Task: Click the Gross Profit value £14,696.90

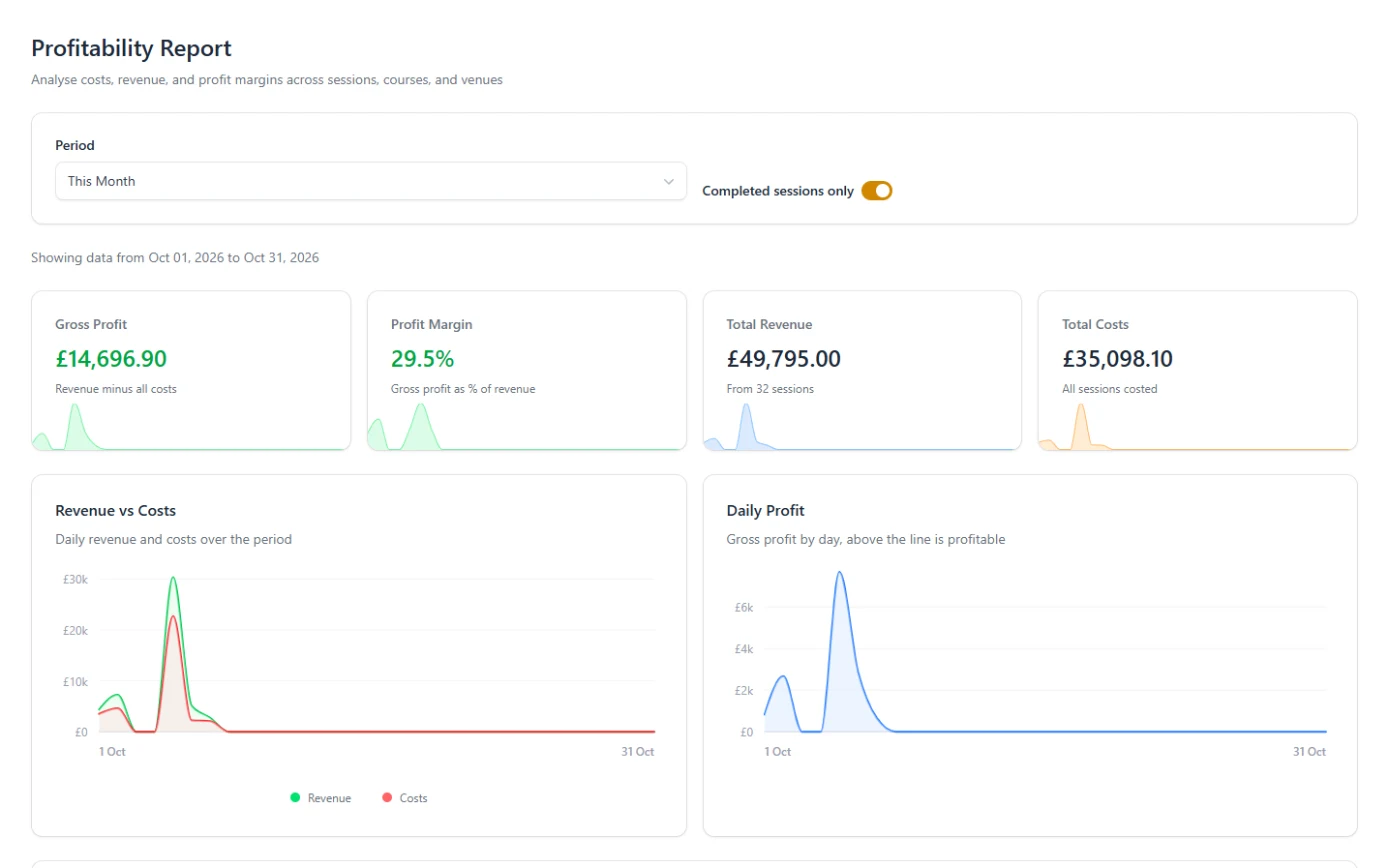Action: coord(111,359)
